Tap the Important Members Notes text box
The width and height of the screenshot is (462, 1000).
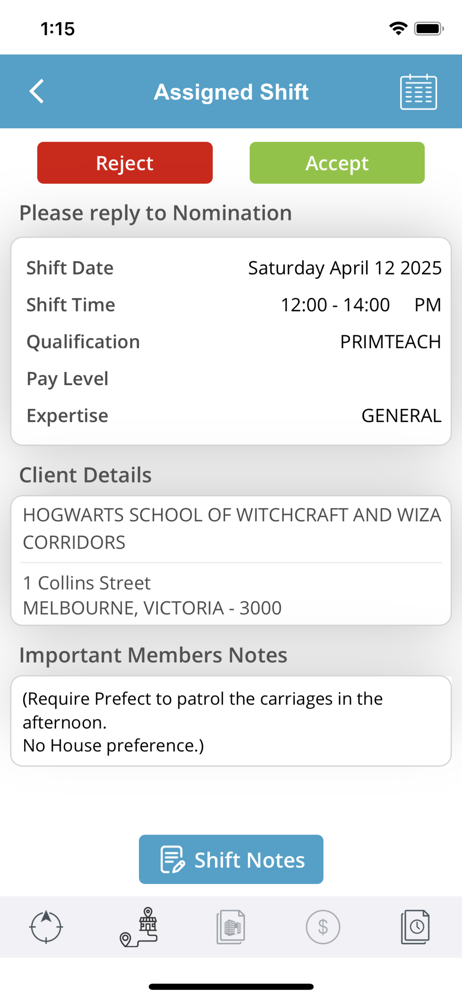[231, 721]
